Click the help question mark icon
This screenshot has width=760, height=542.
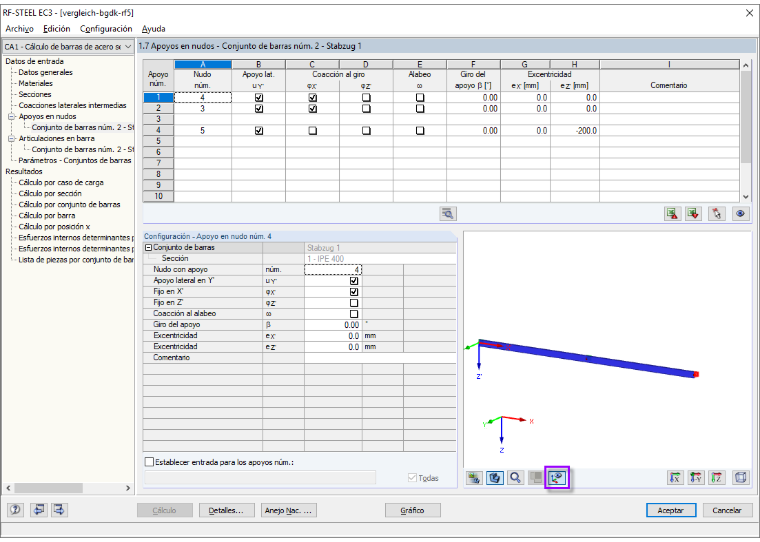[16, 510]
